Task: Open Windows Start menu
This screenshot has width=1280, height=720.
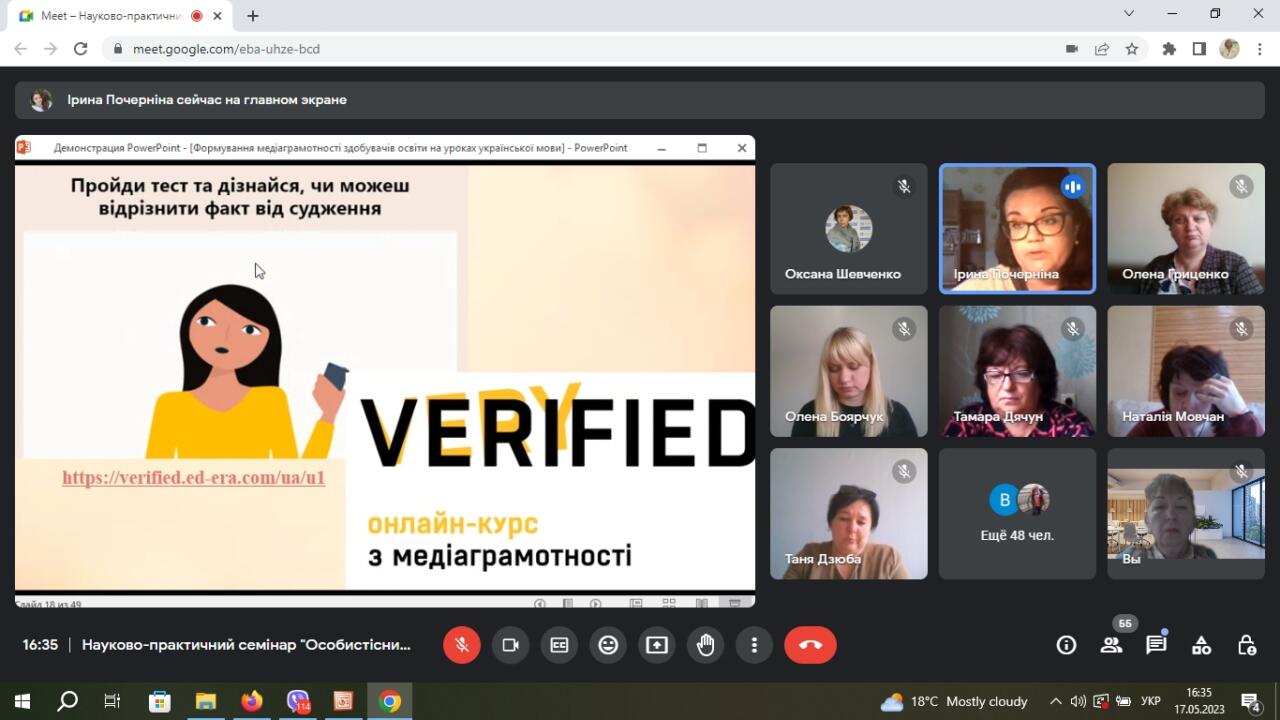Action: pos(22,701)
